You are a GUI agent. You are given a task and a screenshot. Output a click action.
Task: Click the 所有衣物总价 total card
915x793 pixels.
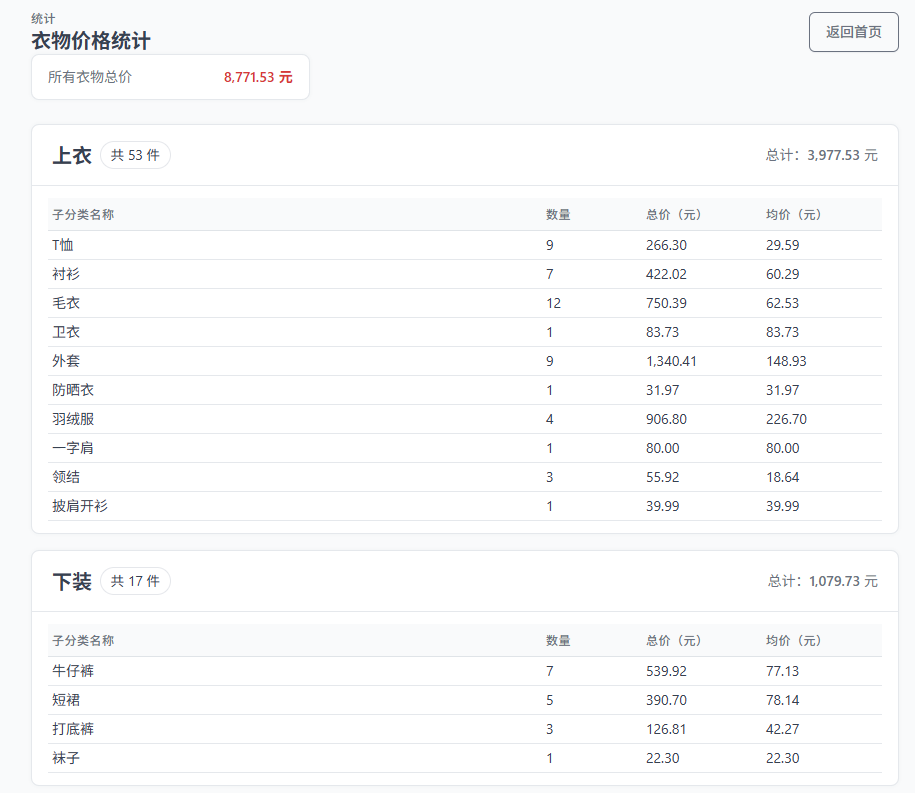tap(170, 77)
